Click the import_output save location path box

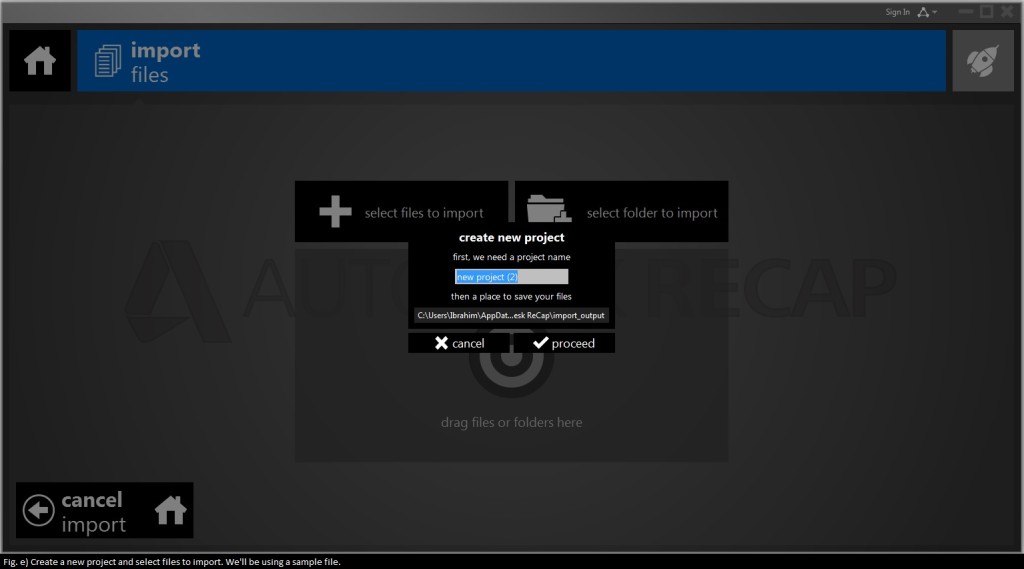pyautogui.click(x=511, y=315)
